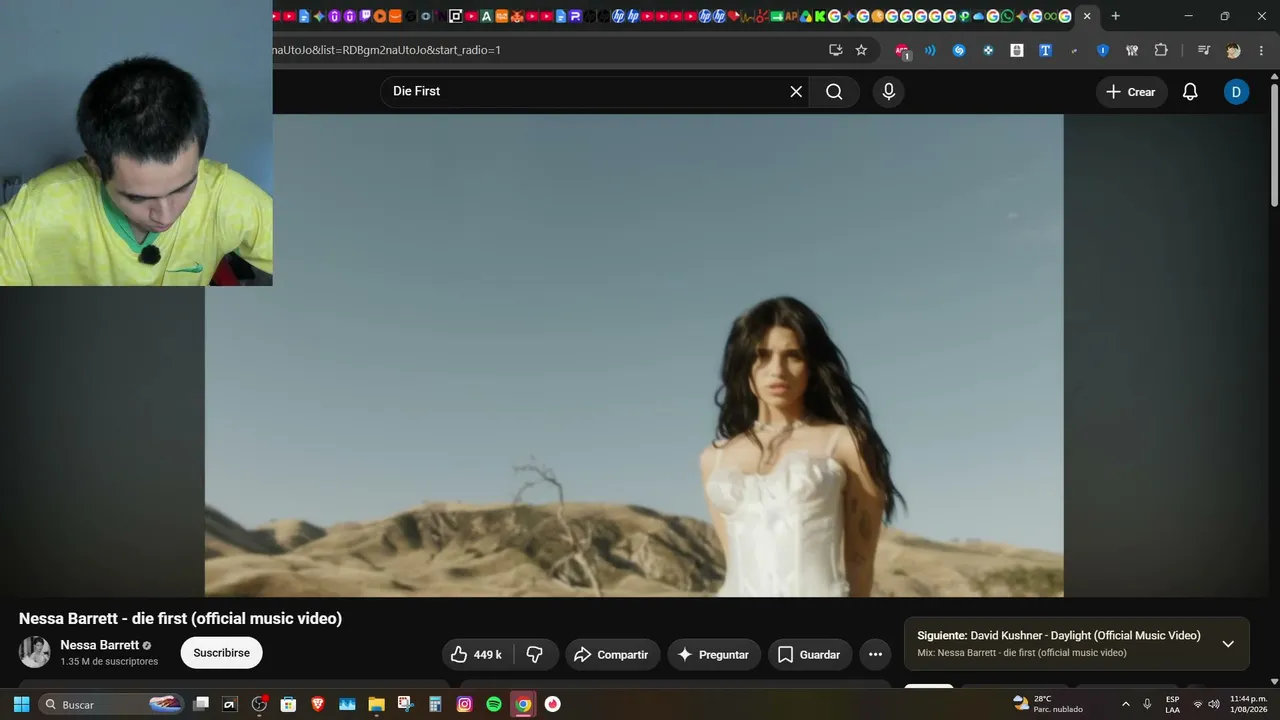
Task: Open the Chrome profile avatar
Action: pos(1233,50)
